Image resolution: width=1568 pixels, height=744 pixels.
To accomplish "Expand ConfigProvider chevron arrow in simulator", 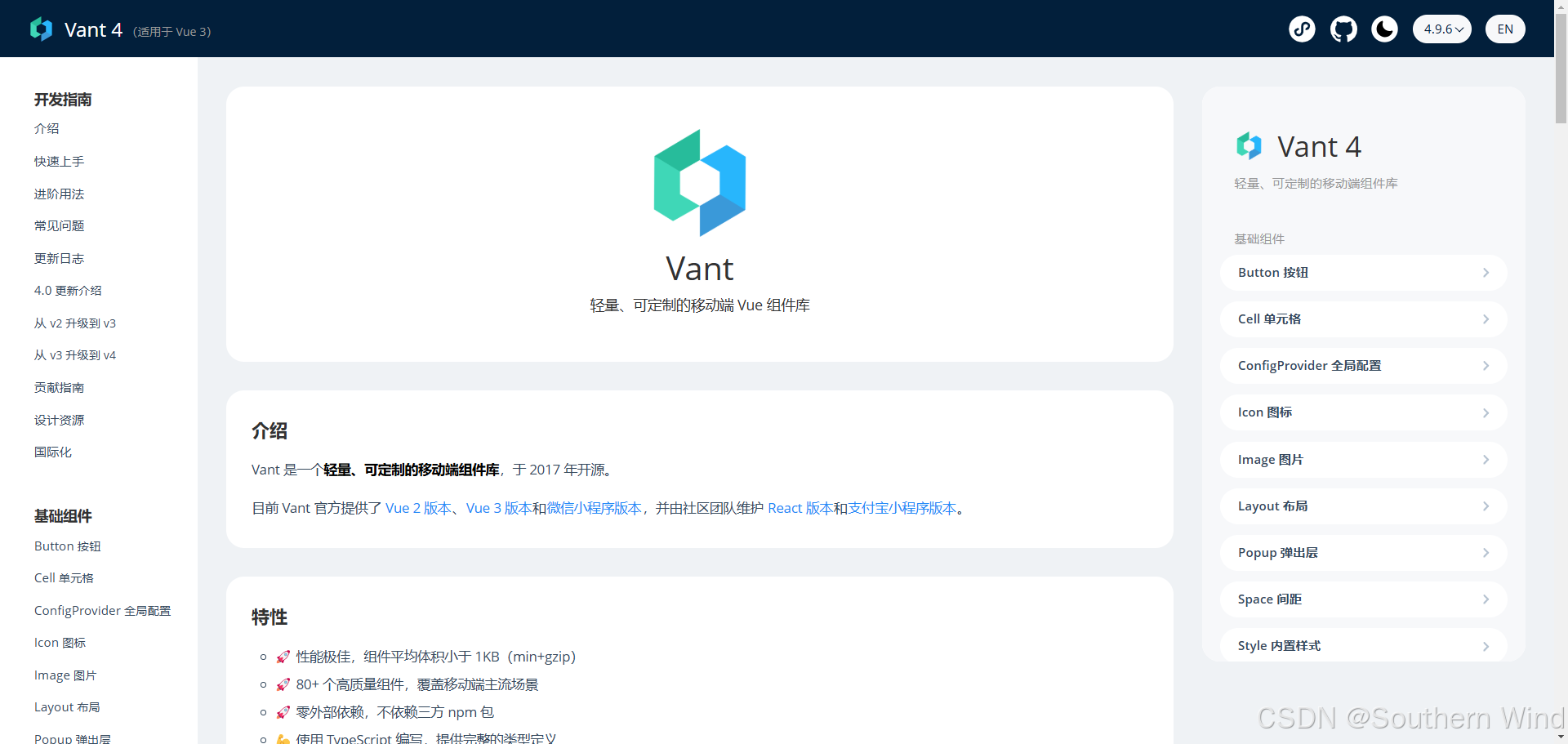I will pyautogui.click(x=1486, y=366).
